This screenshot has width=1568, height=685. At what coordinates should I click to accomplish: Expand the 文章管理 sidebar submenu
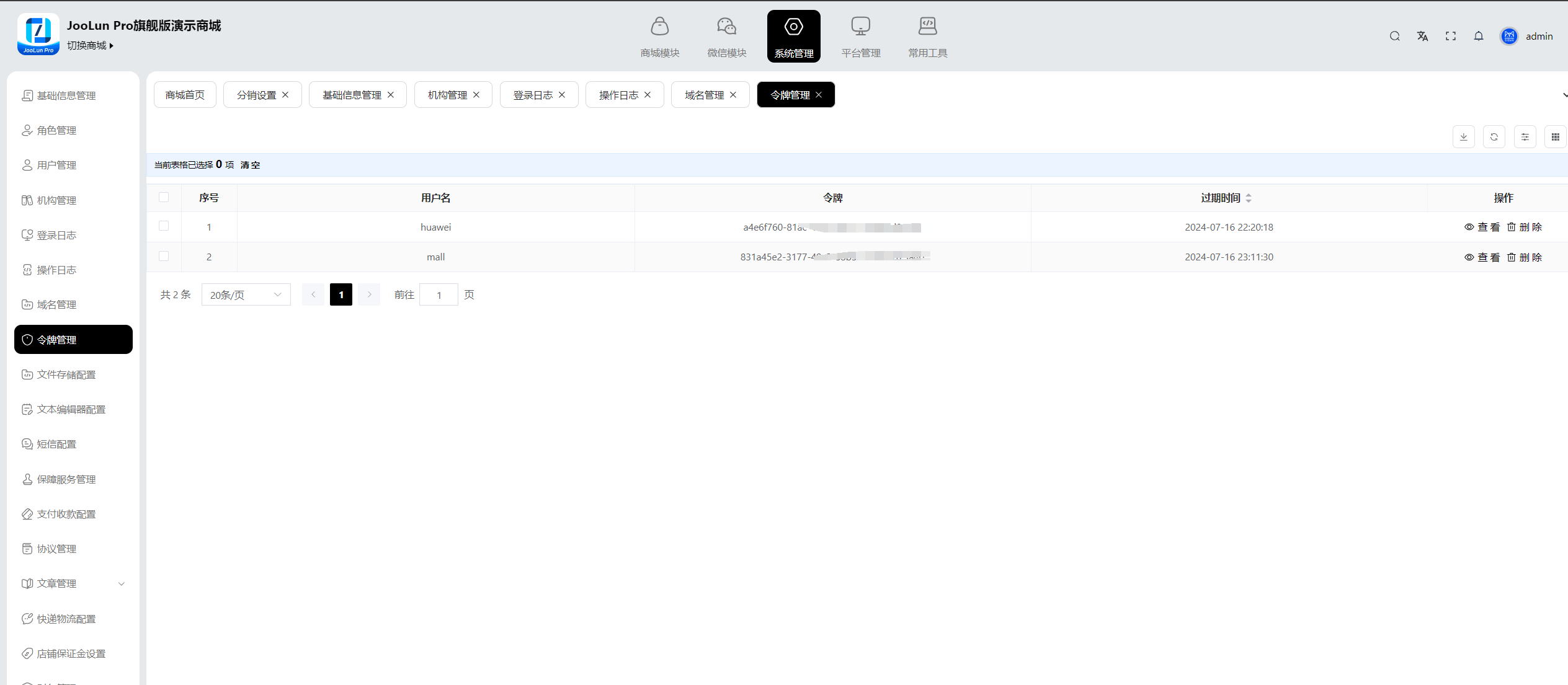(x=73, y=583)
